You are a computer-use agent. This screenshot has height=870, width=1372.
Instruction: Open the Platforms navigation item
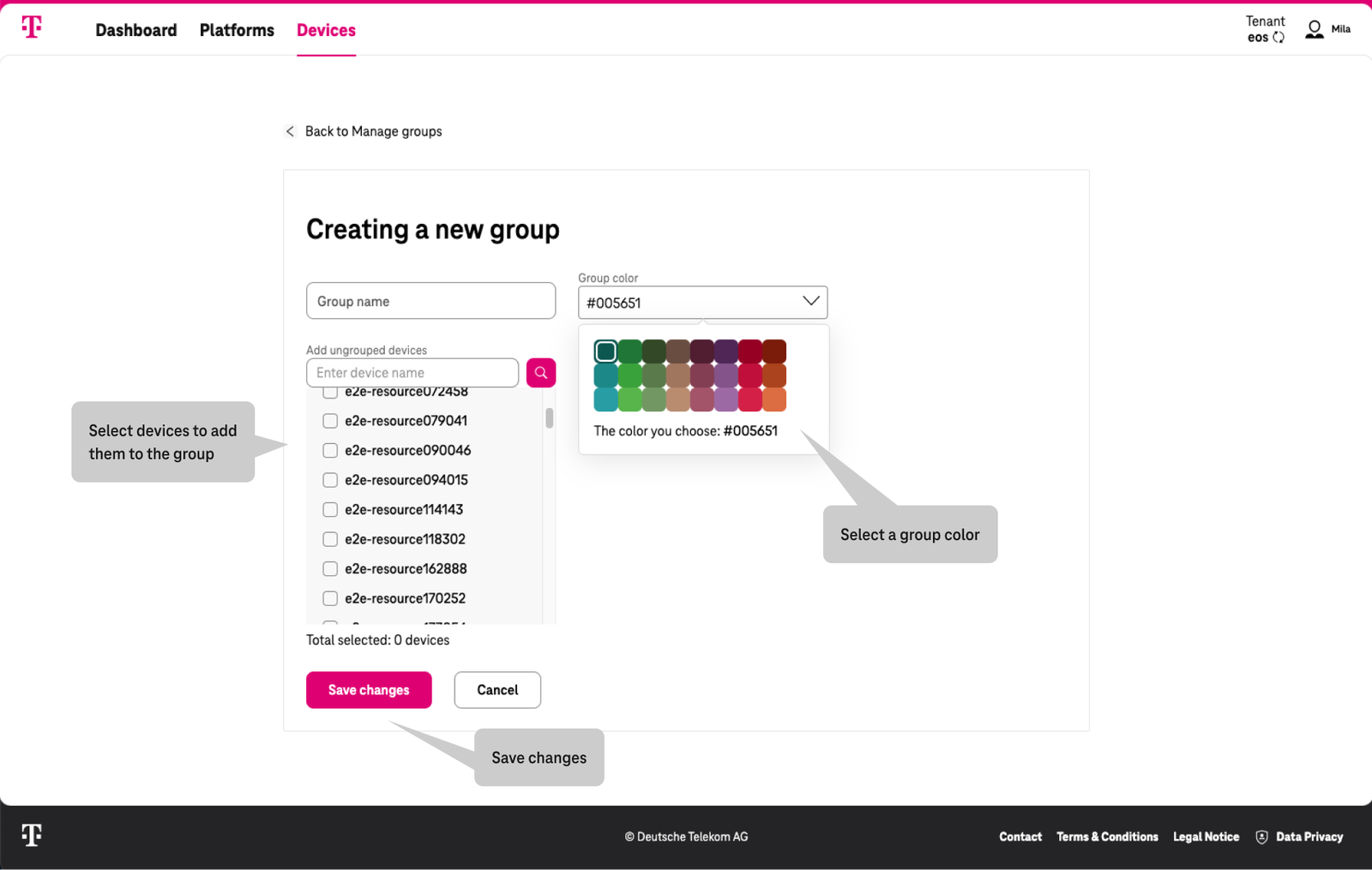tap(236, 30)
